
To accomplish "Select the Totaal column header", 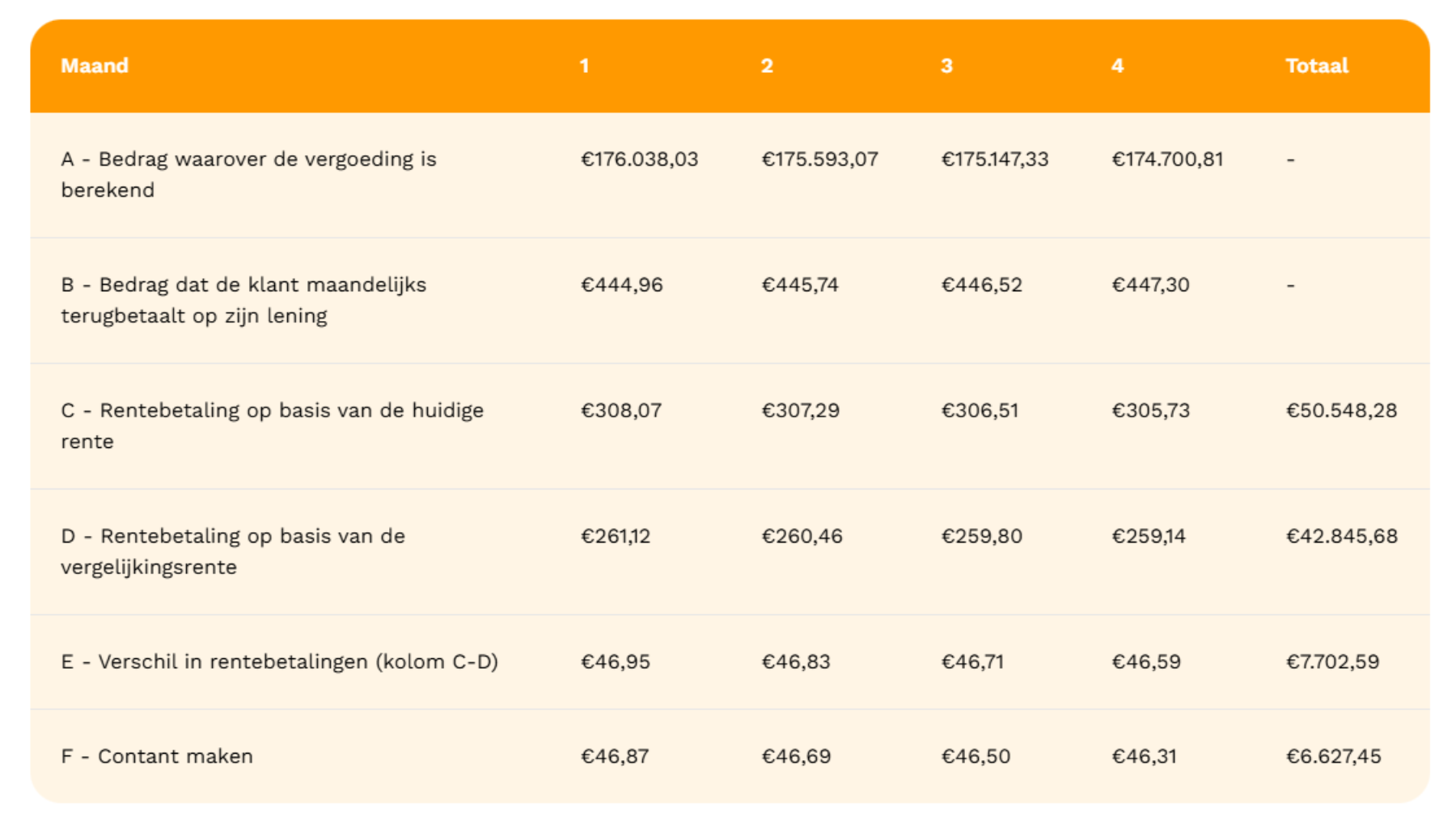I will pos(1316,66).
